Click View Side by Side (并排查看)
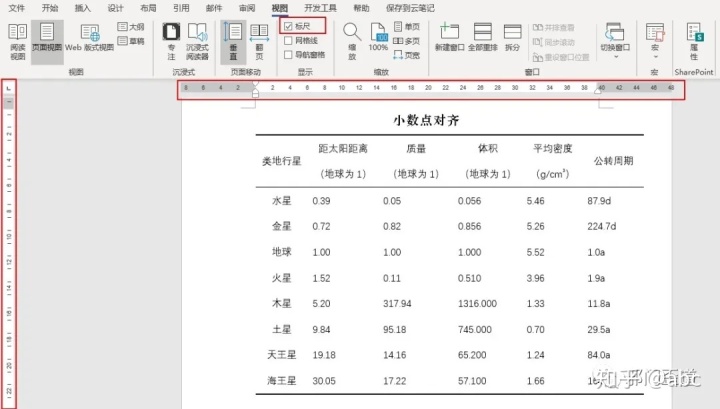This screenshot has width=720, height=409. tap(553, 28)
